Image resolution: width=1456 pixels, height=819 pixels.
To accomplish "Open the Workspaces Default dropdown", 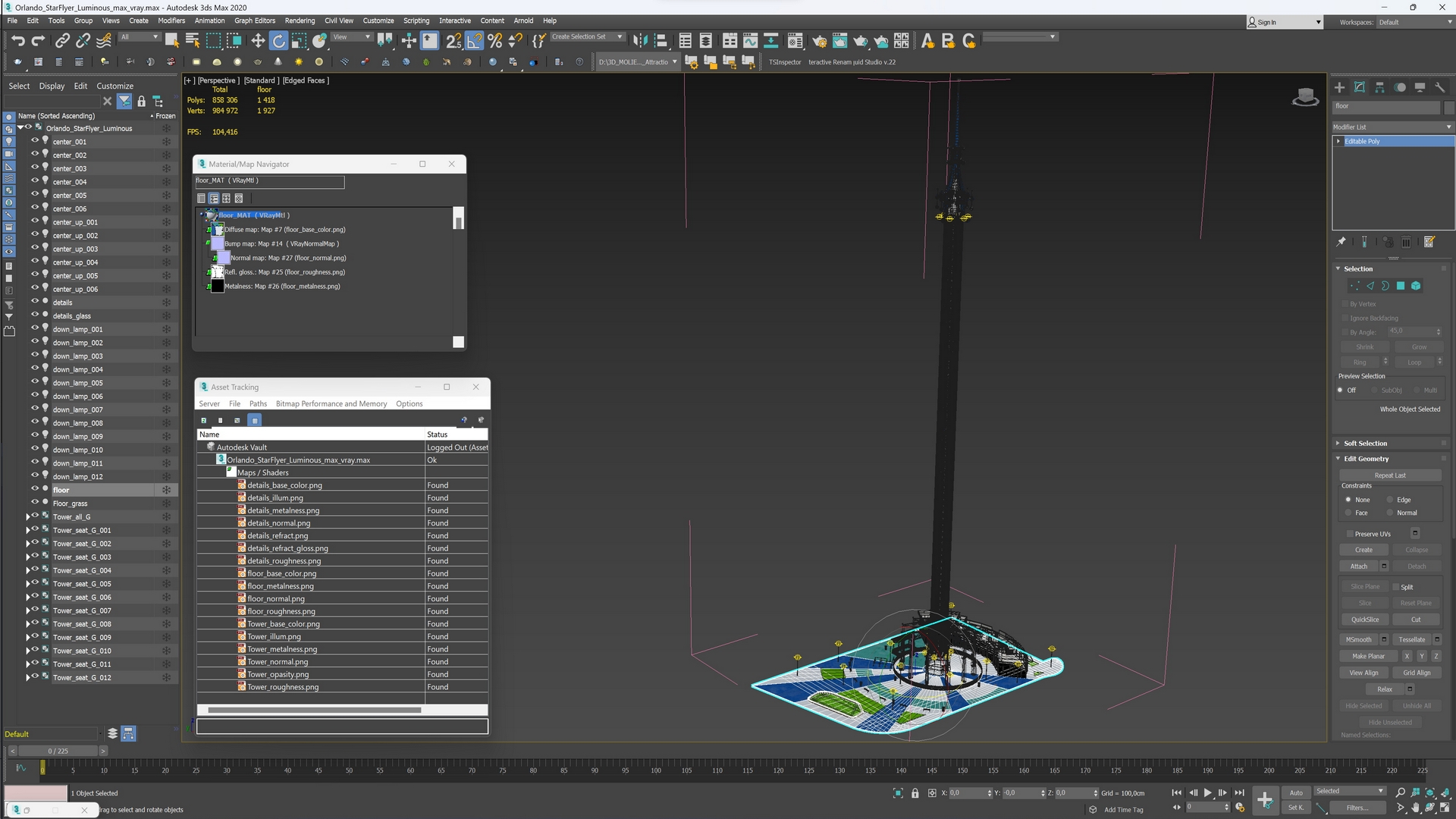I will coord(1414,22).
